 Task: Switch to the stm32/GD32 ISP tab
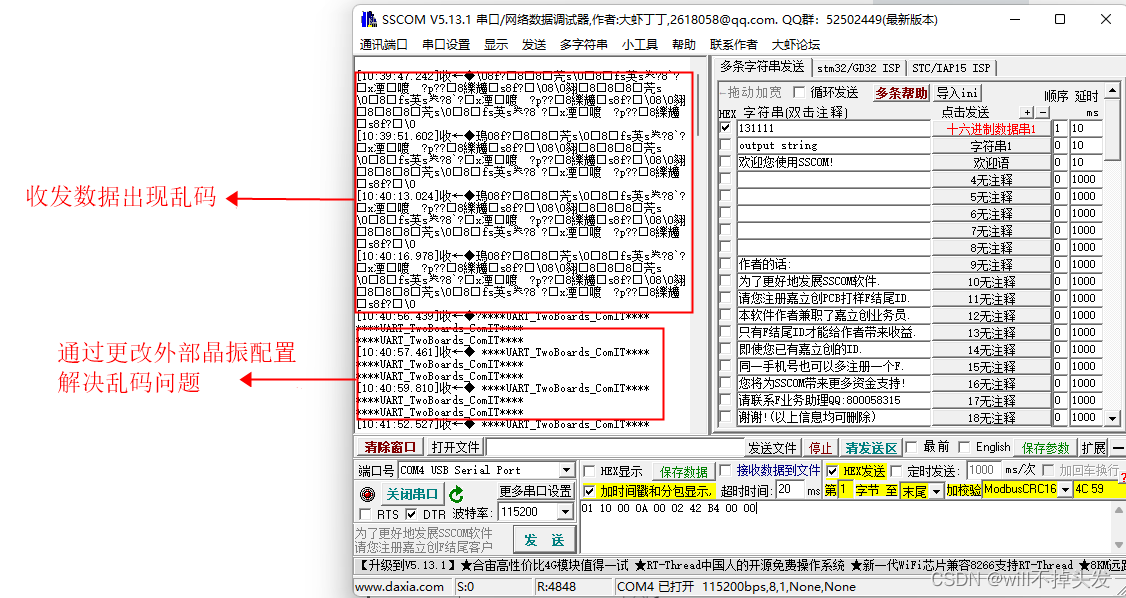(x=858, y=68)
